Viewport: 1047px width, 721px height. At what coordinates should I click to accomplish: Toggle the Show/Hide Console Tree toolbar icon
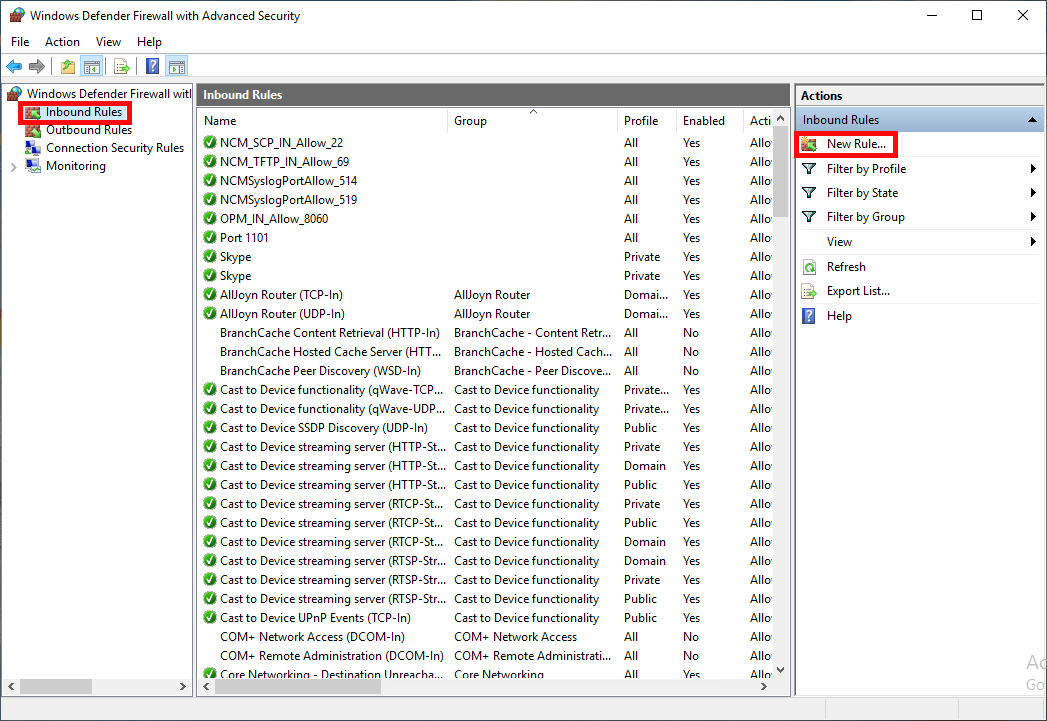pos(91,66)
